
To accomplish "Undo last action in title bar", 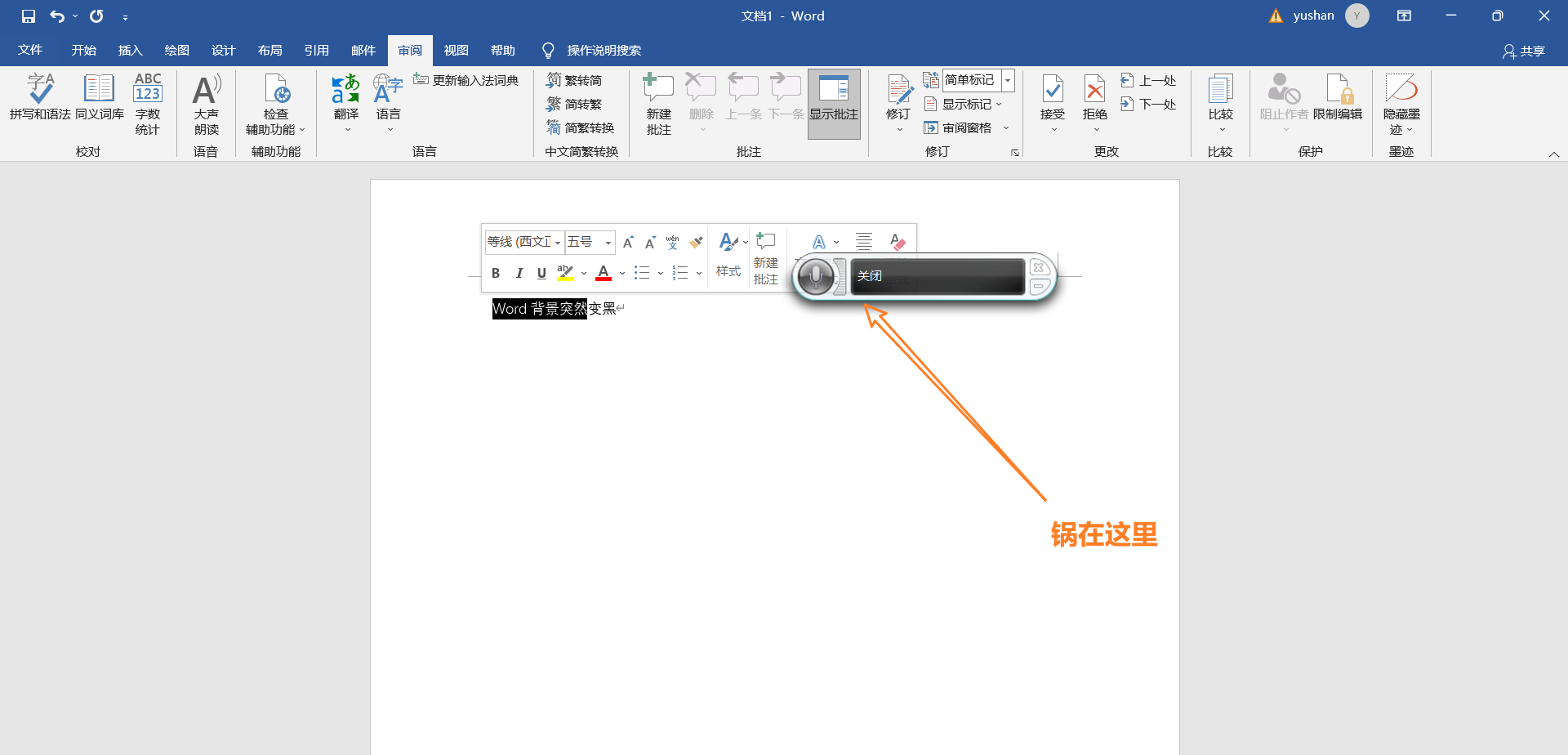I will pos(57,16).
